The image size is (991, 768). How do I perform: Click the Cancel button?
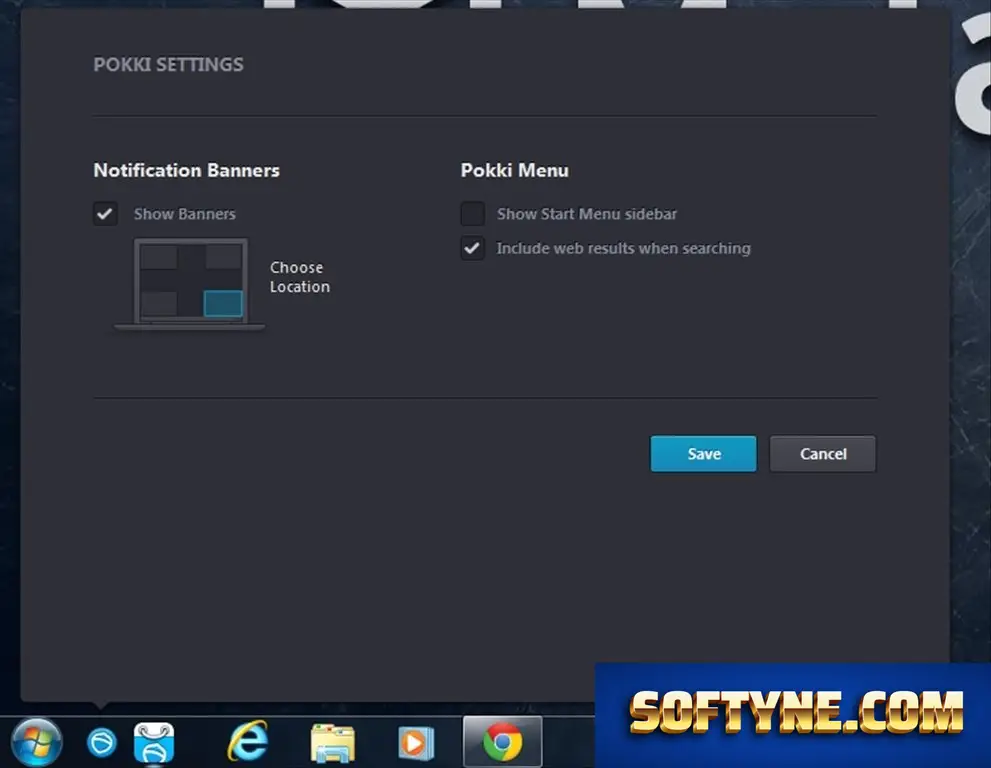tap(823, 454)
